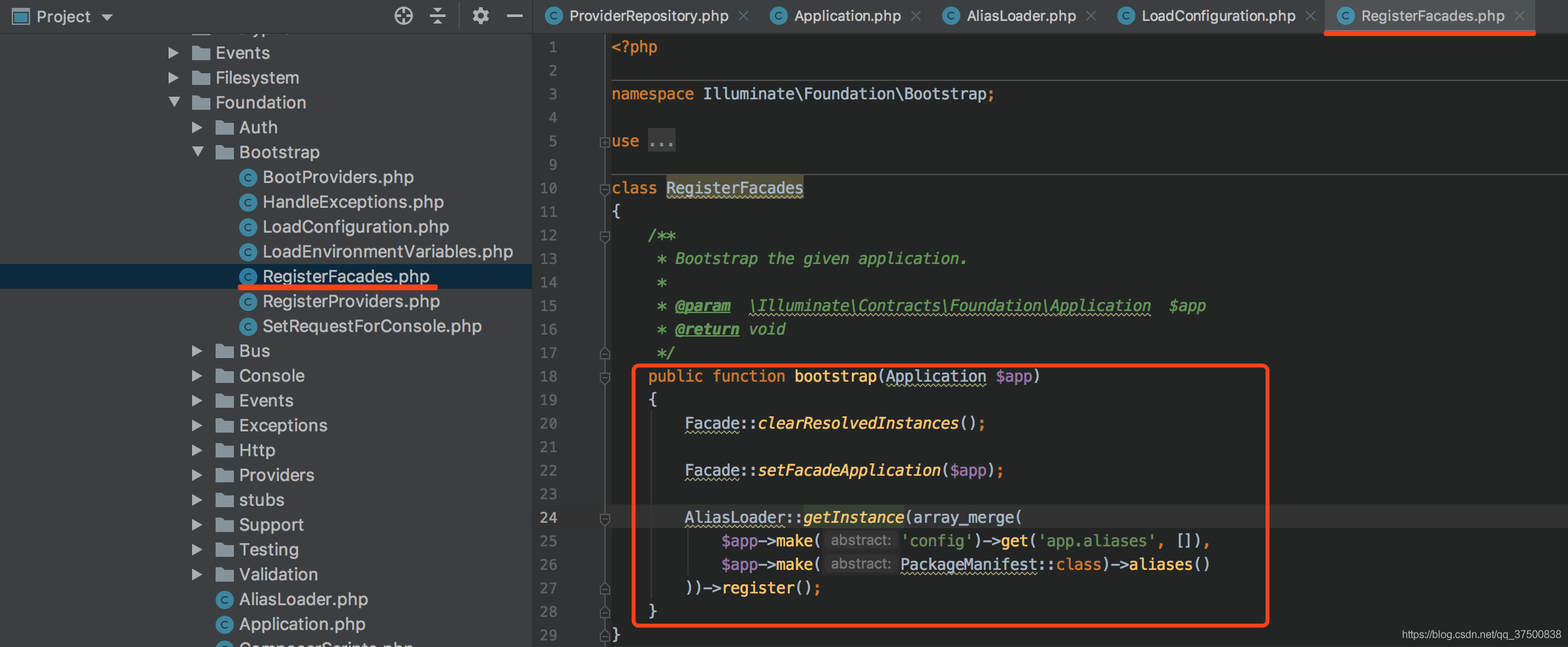1568x647 pixels.
Task: Click the @return doc tag
Action: pyautogui.click(x=707, y=329)
